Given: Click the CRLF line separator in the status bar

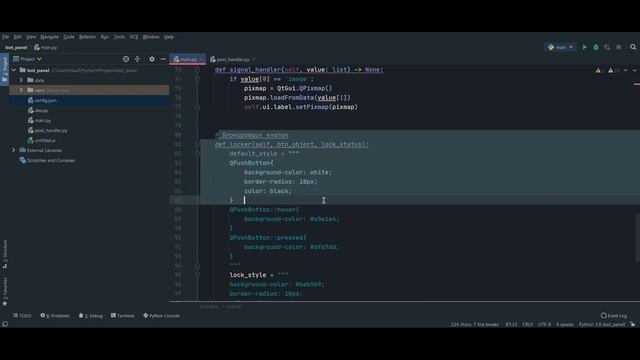Looking at the screenshot, I should (x=527, y=324).
